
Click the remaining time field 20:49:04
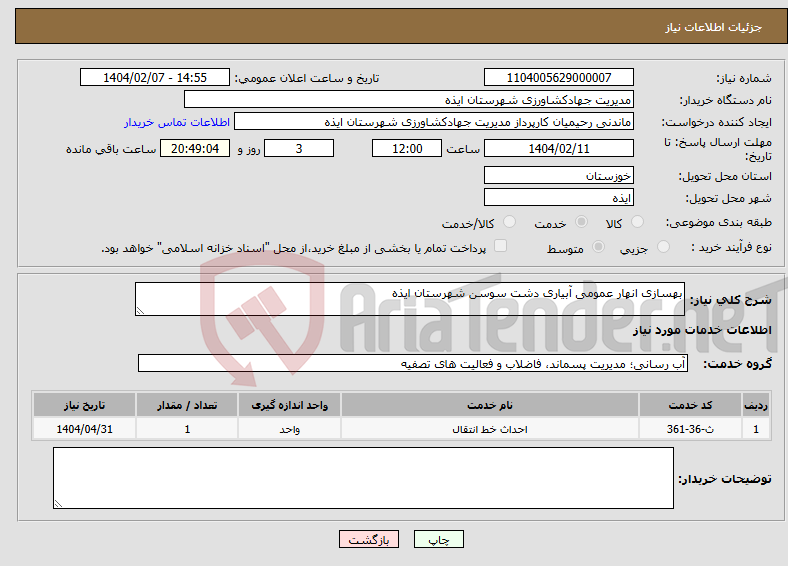click(x=195, y=148)
